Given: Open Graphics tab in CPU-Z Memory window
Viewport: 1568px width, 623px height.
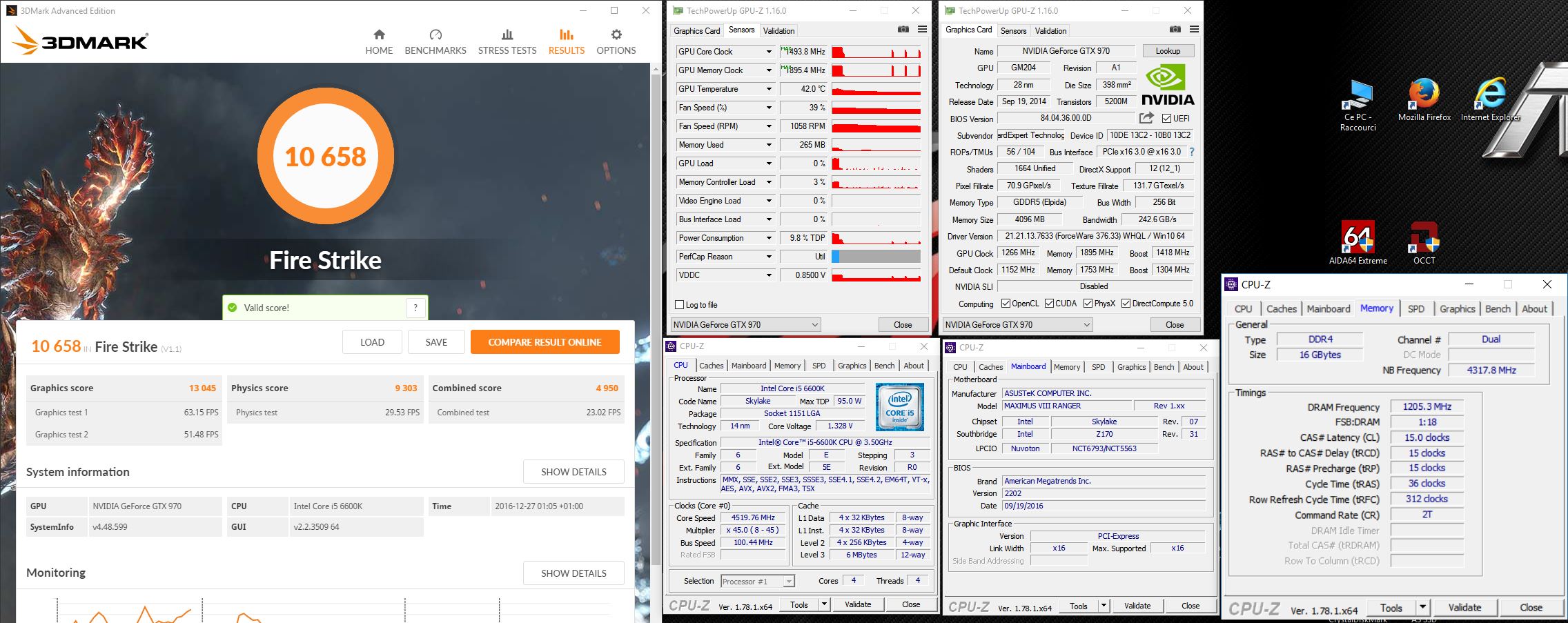Looking at the screenshot, I should point(1457,309).
